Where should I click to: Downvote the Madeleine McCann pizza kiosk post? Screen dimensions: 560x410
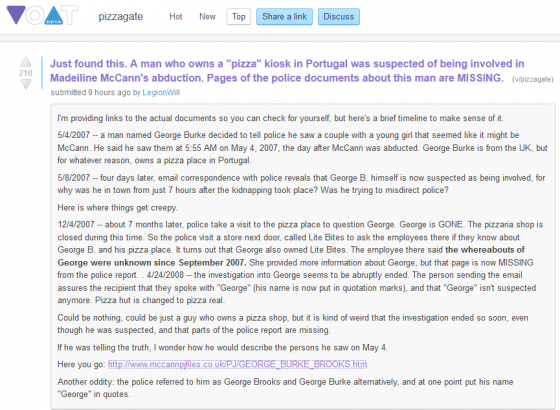tap(25, 84)
